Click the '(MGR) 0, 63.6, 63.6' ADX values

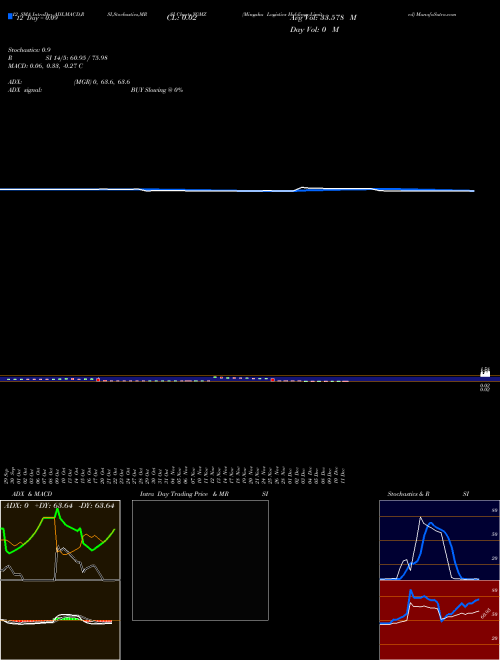(x=102, y=82)
